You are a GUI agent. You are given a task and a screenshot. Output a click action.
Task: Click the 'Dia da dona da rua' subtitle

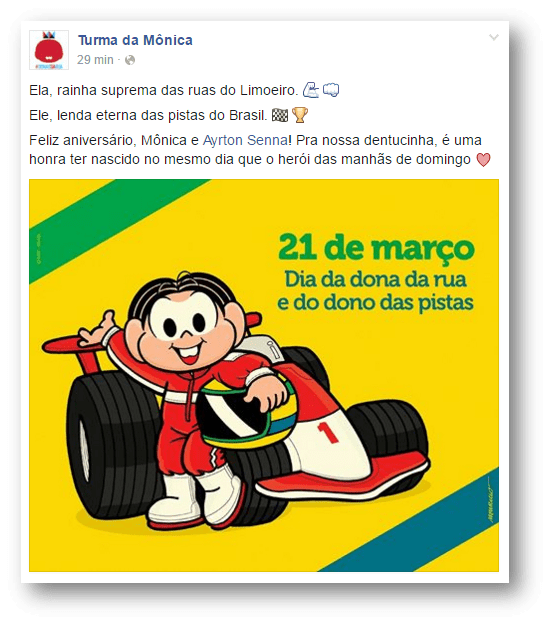[375, 280]
